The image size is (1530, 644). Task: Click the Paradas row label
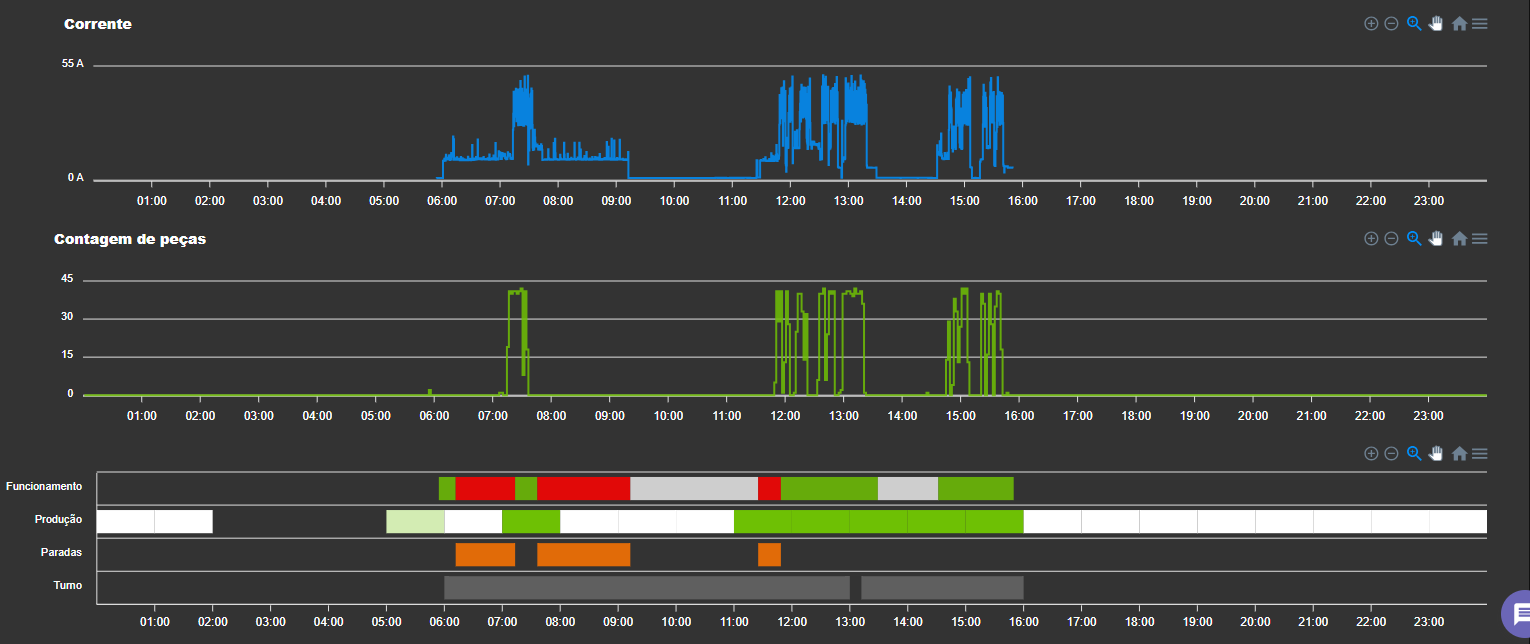click(59, 552)
